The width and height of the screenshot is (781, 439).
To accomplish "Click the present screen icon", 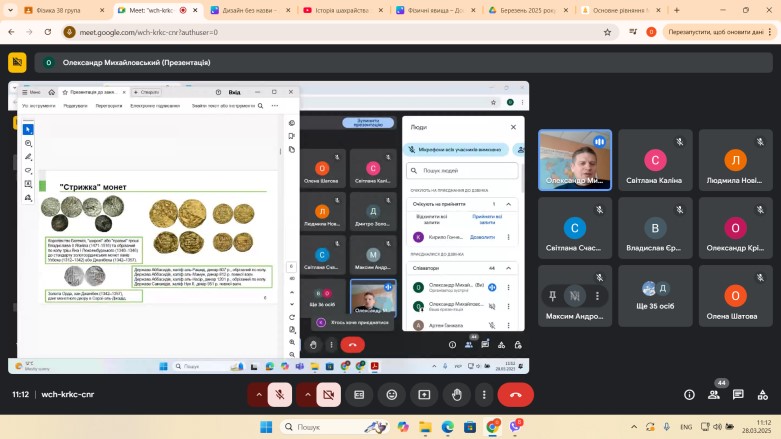I will click(x=424, y=395).
